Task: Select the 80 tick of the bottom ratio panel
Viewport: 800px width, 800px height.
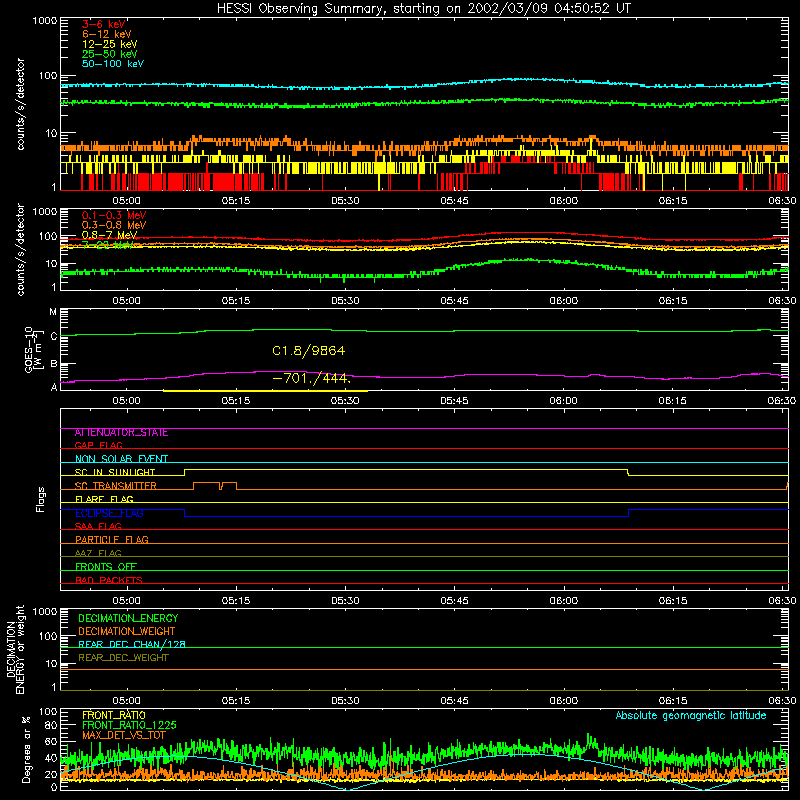Action: click(x=51, y=724)
